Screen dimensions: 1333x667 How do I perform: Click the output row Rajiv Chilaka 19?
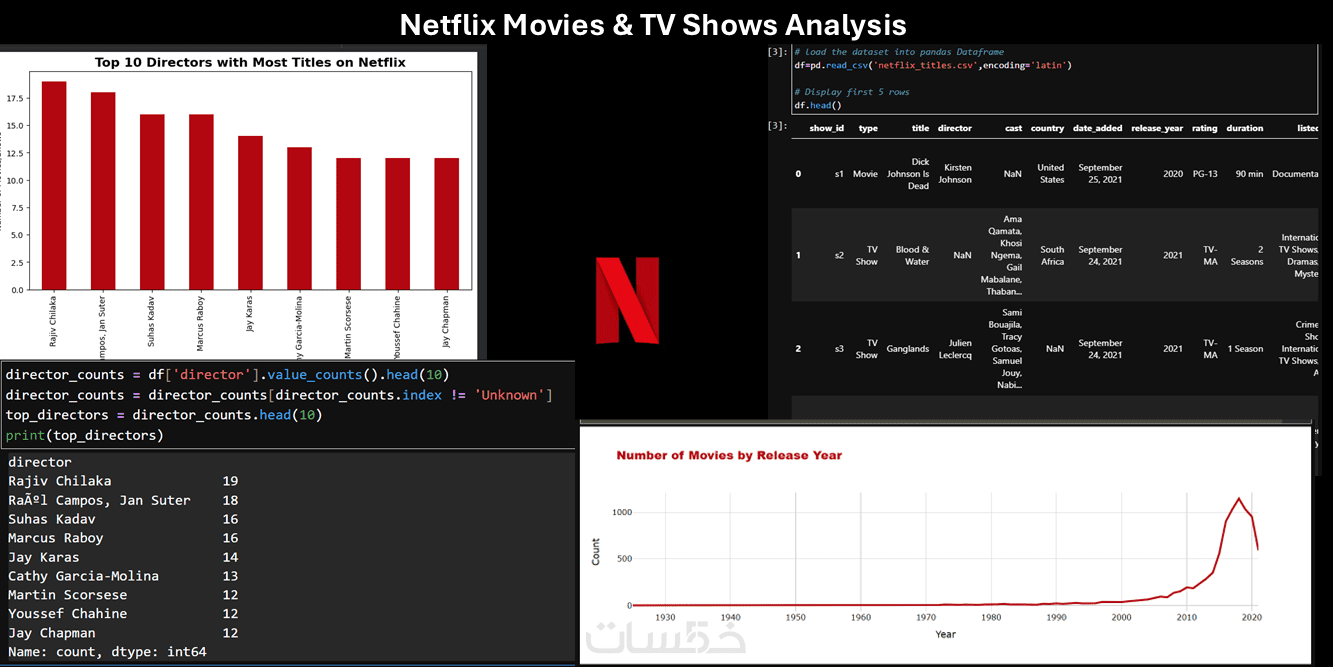pyautogui.click(x=123, y=481)
